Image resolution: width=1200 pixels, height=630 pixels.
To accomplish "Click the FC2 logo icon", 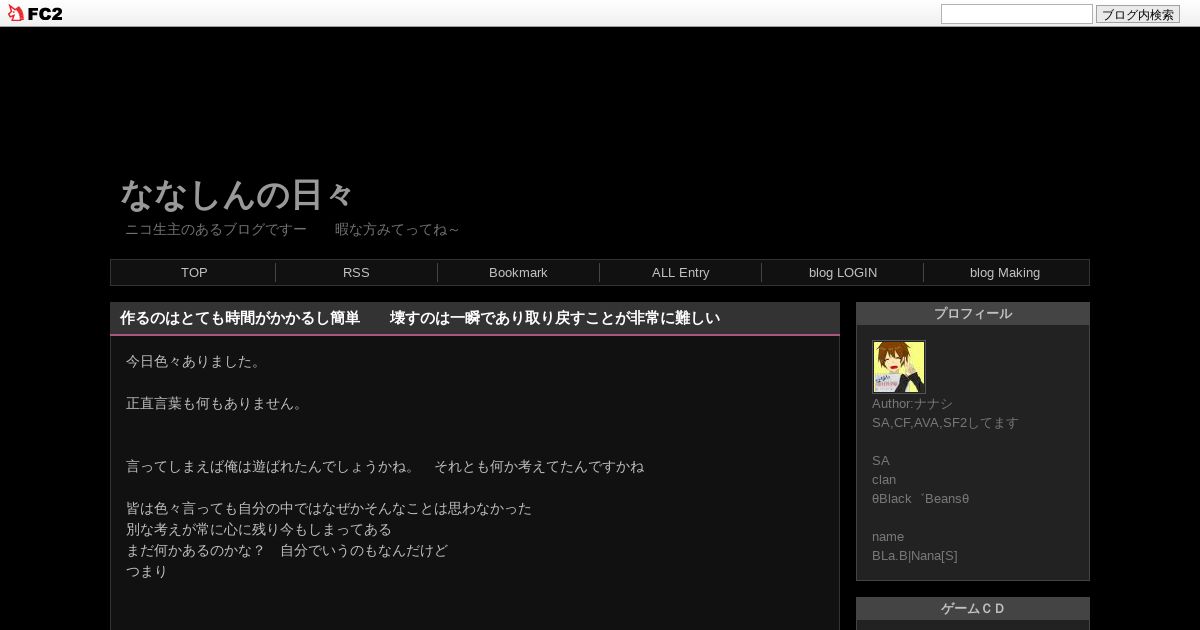I will [35, 13].
